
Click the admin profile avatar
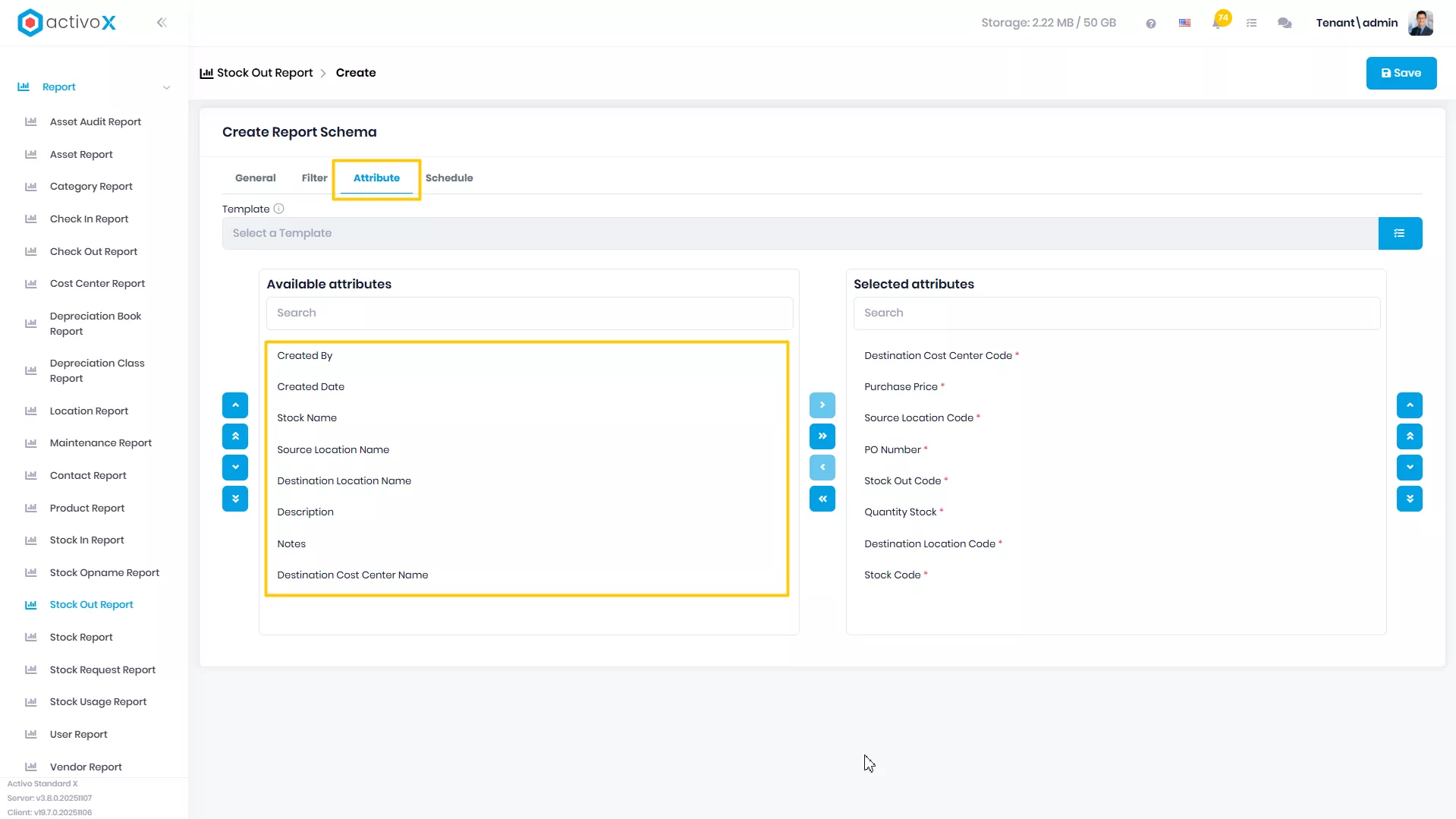(x=1420, y=23)
